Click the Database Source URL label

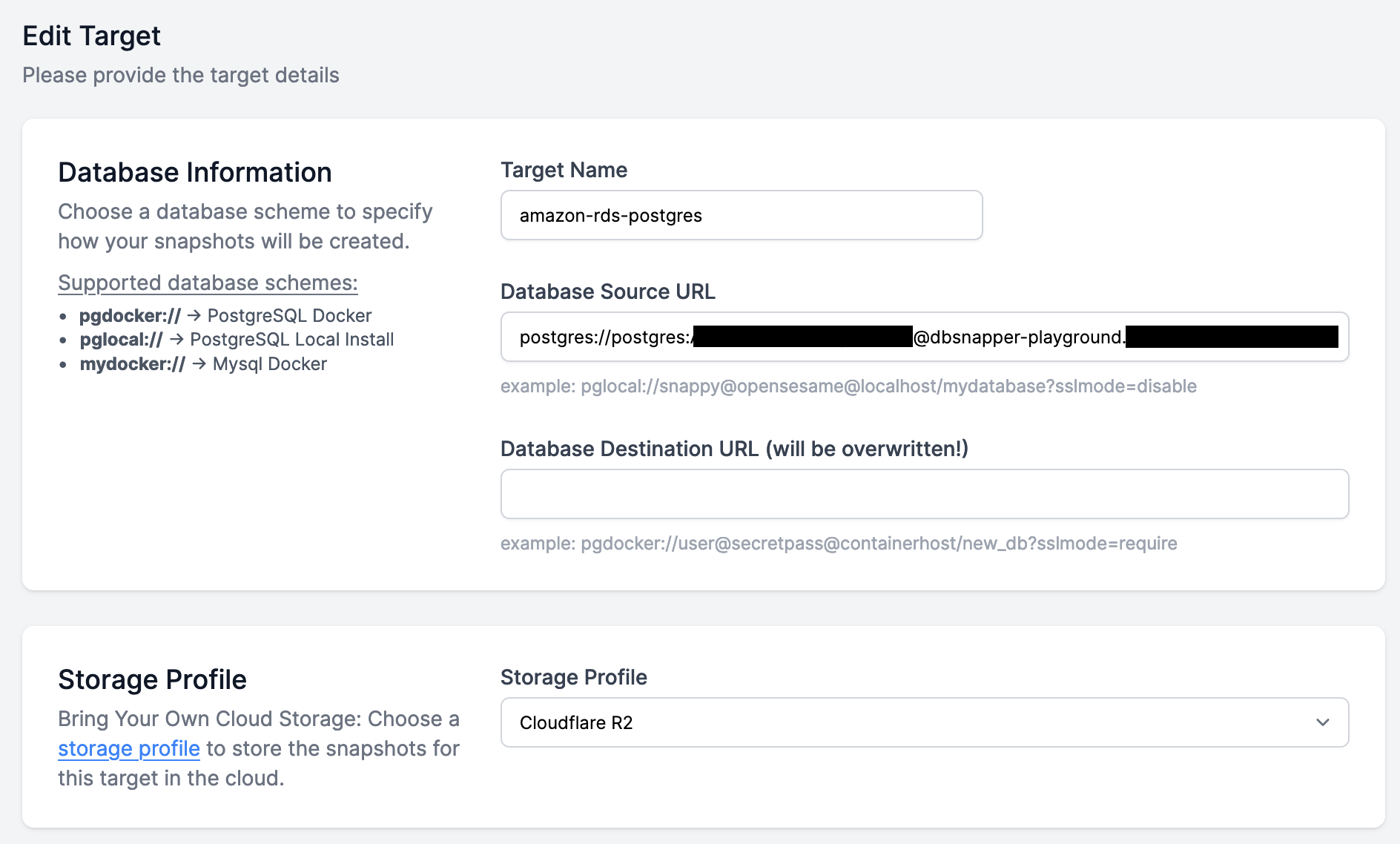(608, 291)
